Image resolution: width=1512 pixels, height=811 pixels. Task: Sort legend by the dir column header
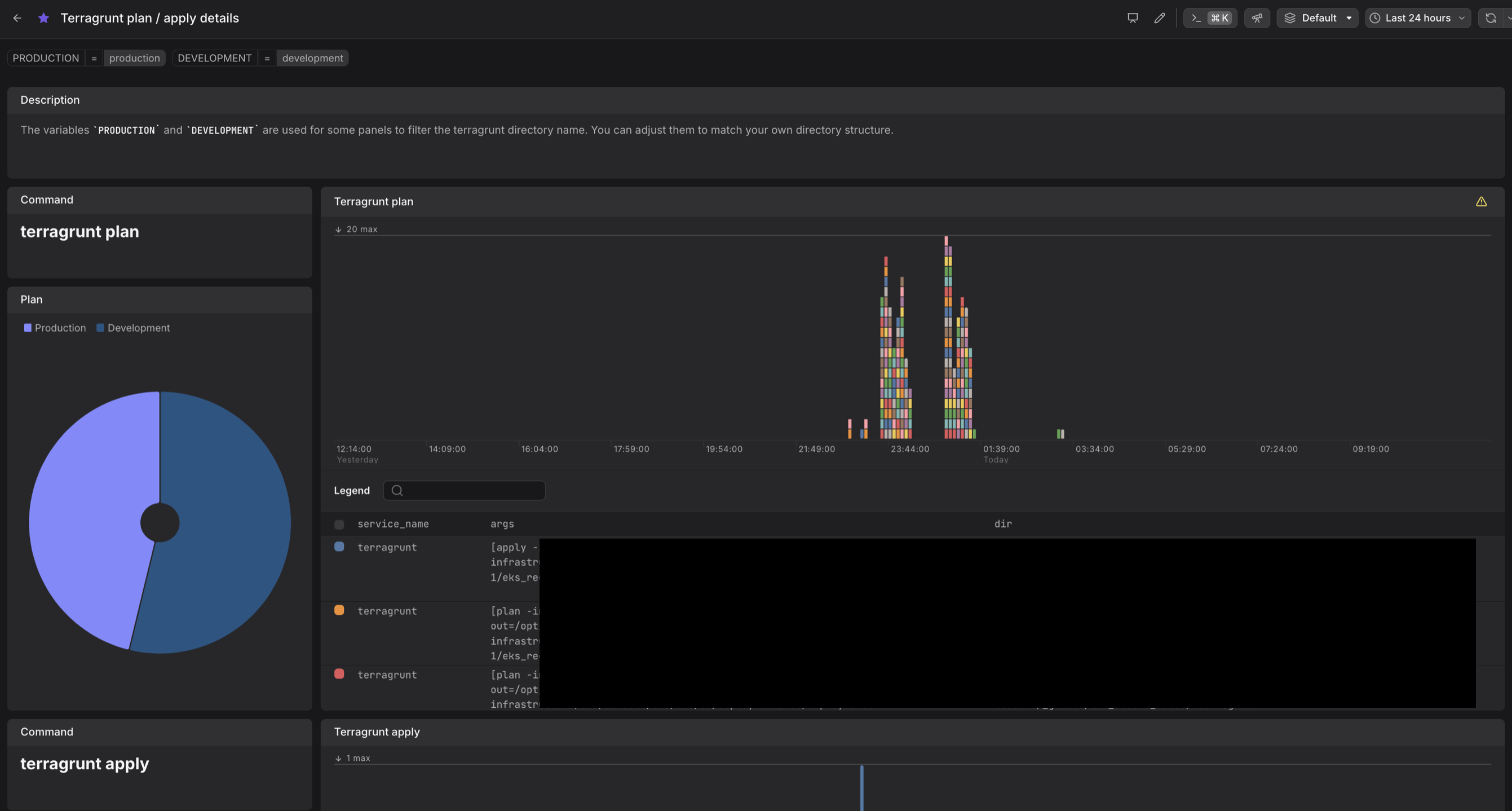point(1002,524)
